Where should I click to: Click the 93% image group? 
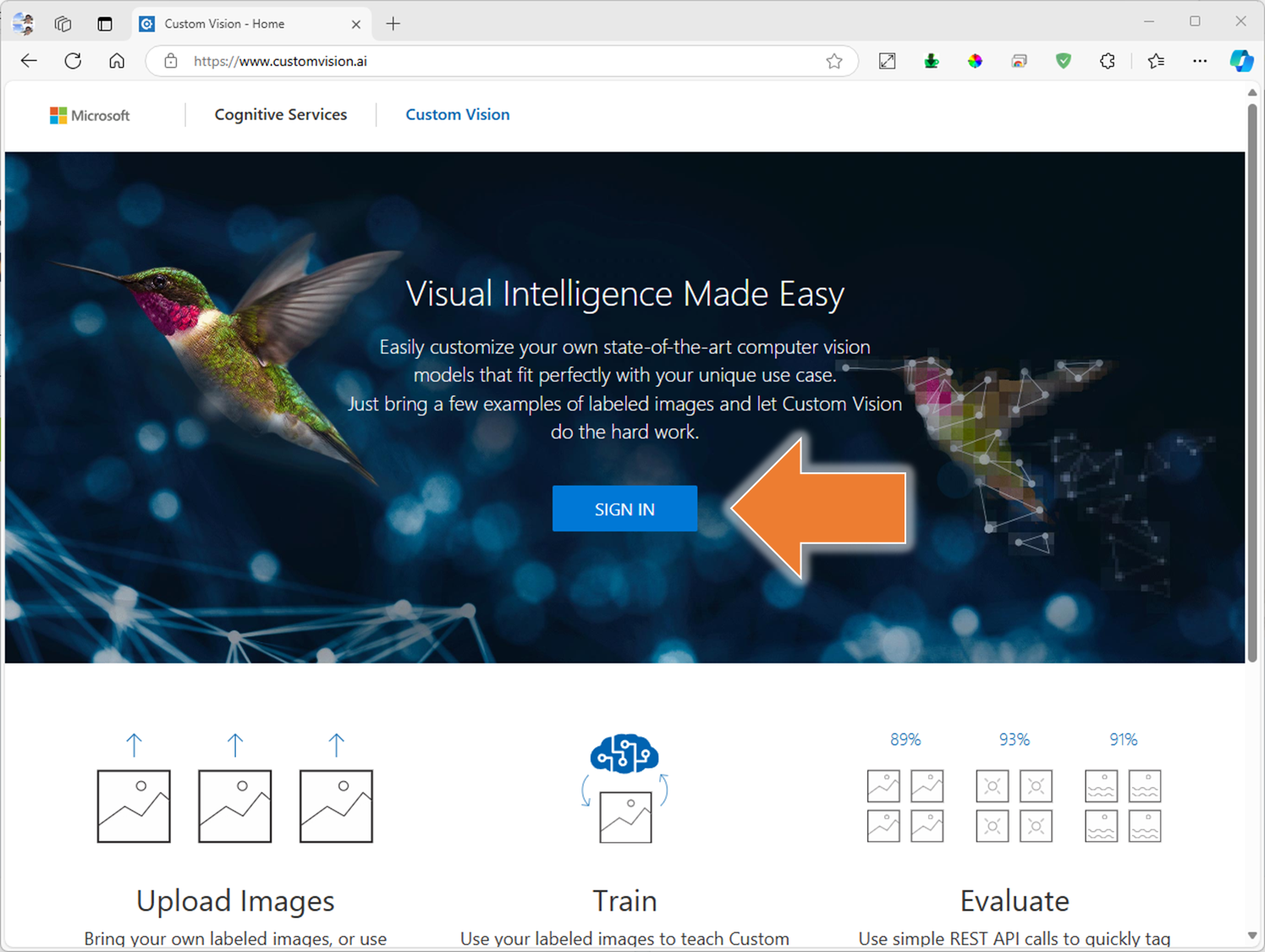tap(1014, 806)
